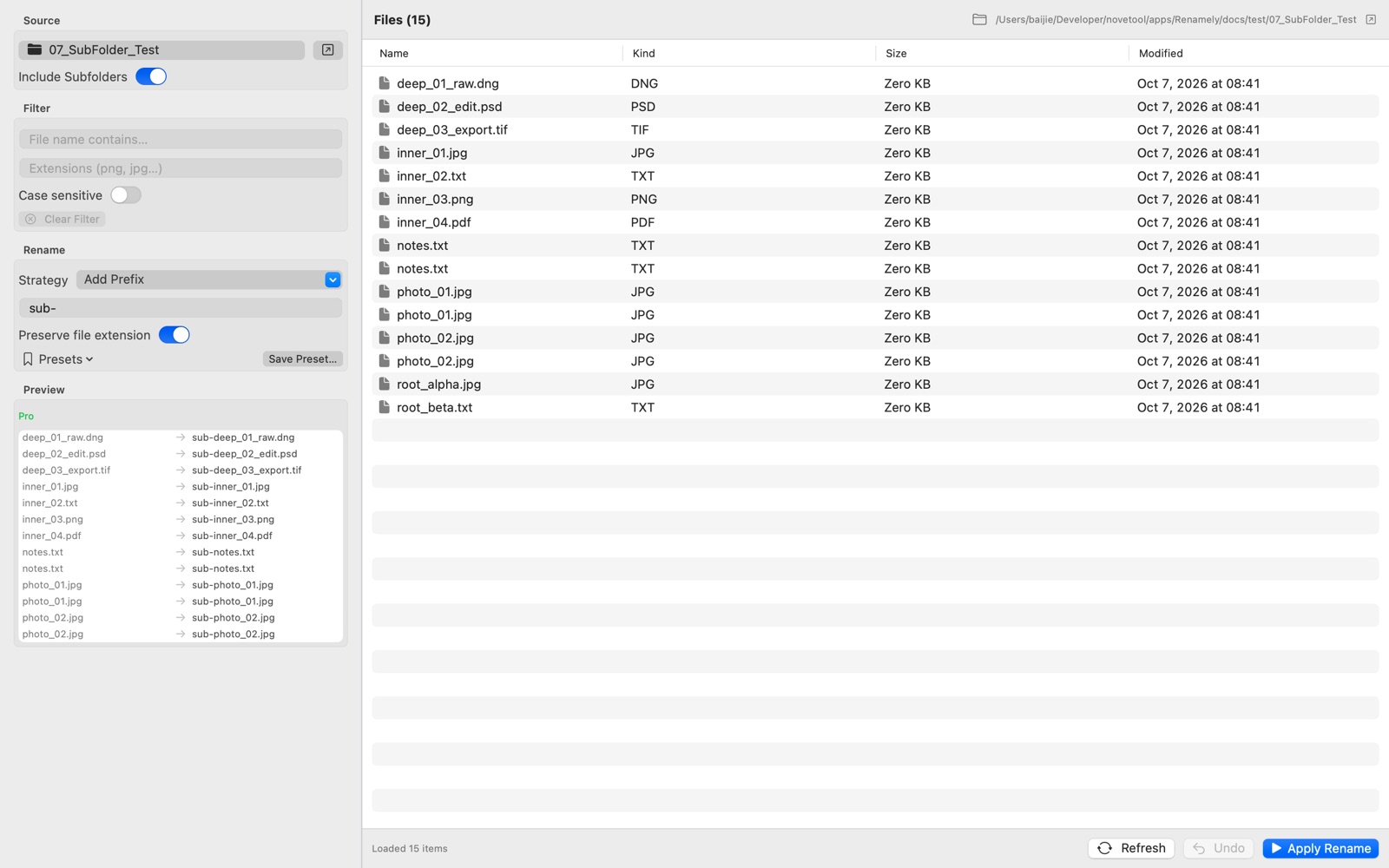Image resolution: width=1389 pixels, height=868 pixels.
Task: Open the source folder reveal icon button
Action: [327, 49]
